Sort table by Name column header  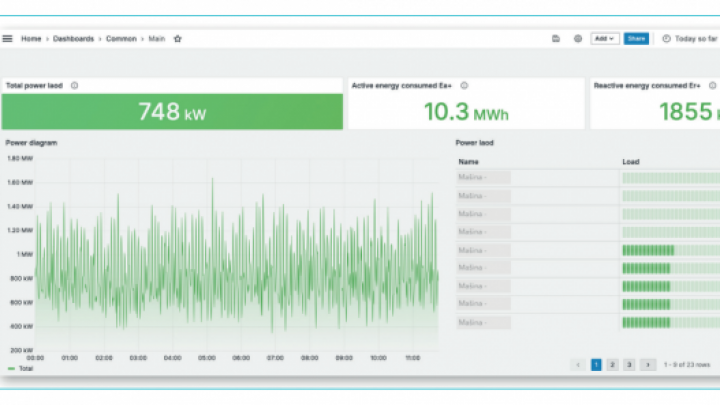tap(469, 161)
